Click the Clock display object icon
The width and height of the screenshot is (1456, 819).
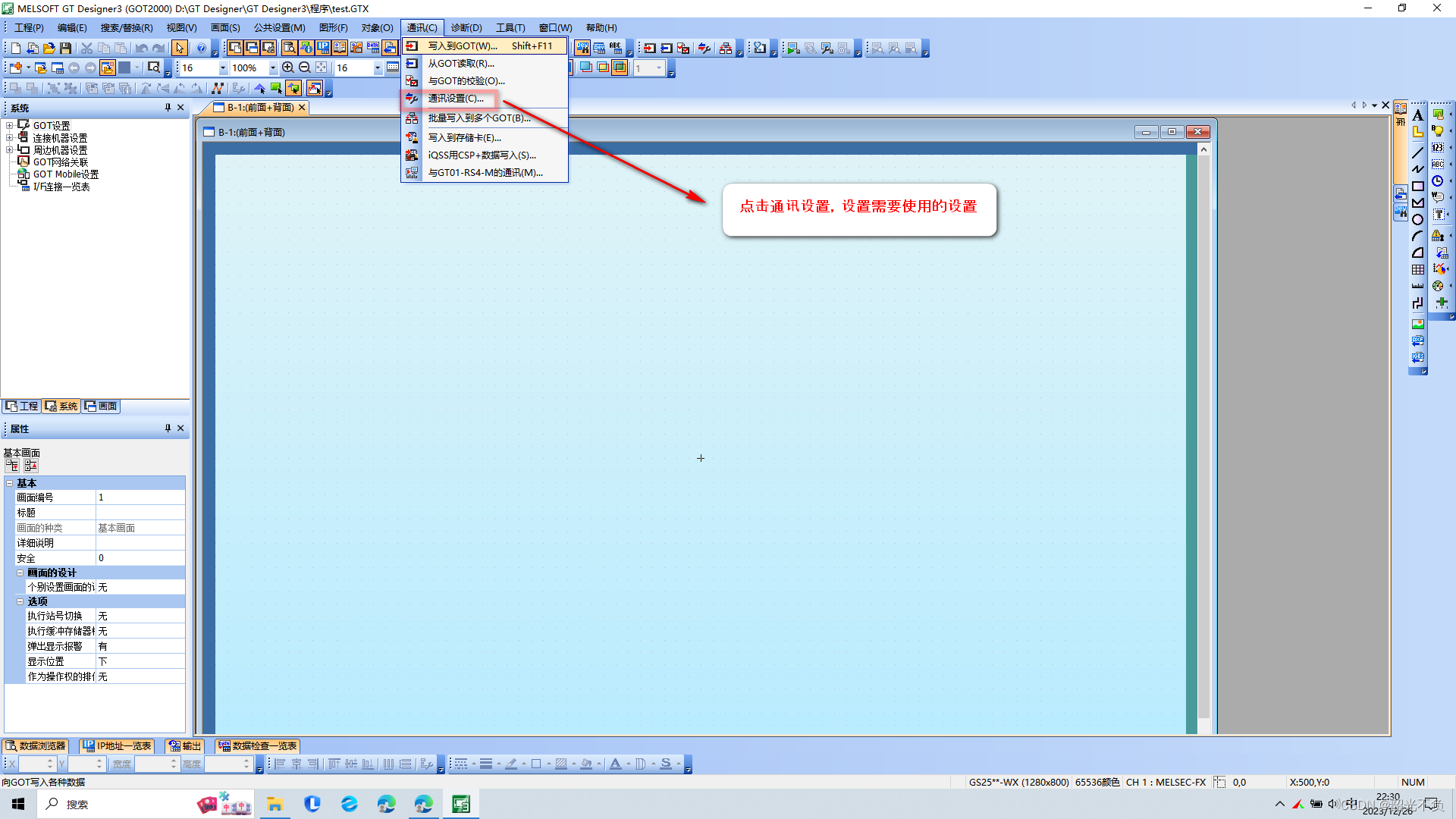click(x=1437, y=181)
